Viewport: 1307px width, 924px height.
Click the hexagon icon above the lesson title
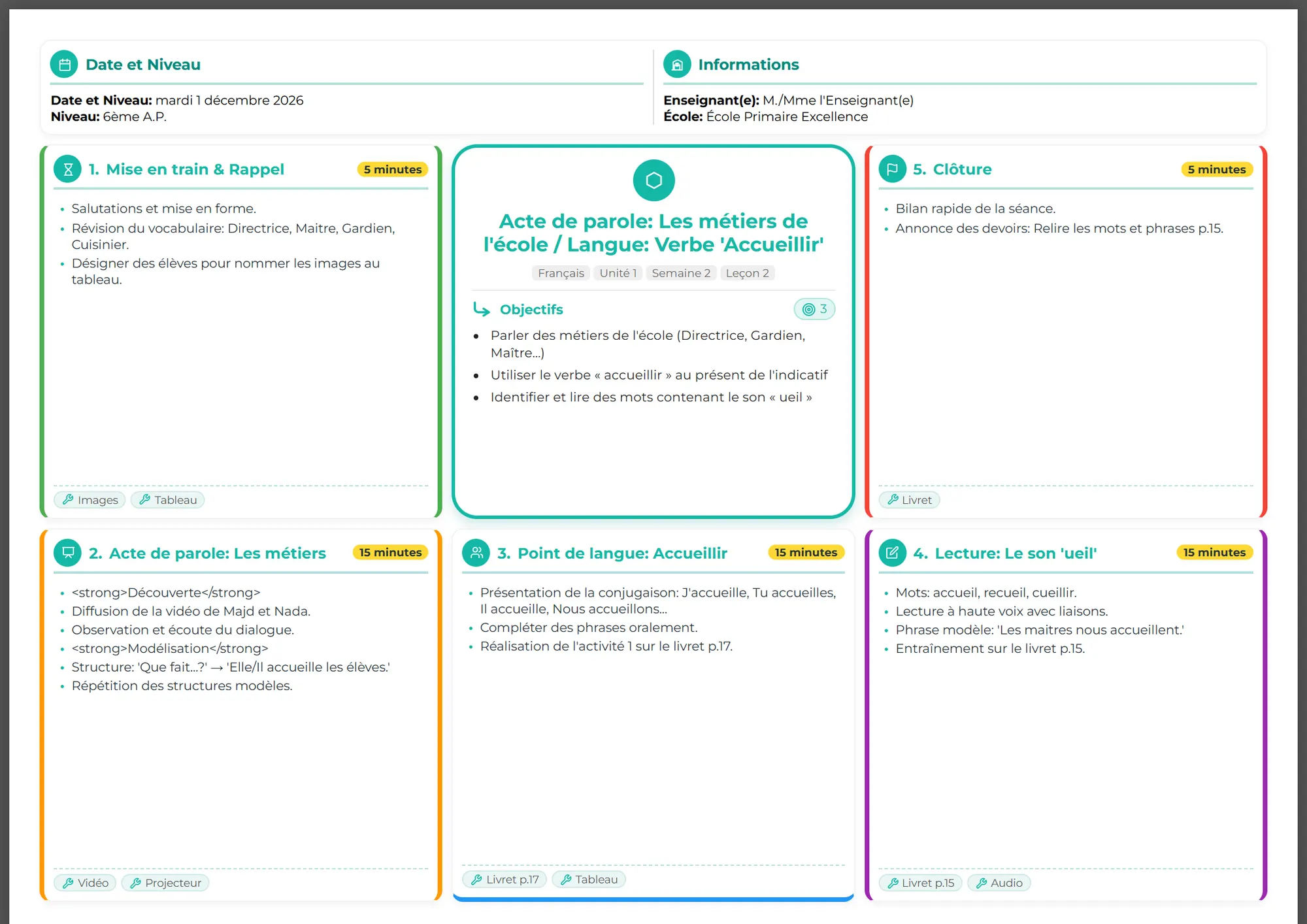(653, 180)
